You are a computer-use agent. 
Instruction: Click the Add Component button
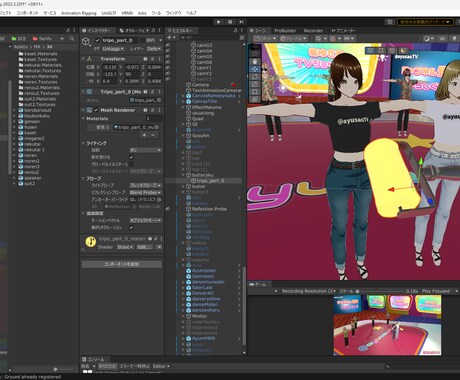122,264
